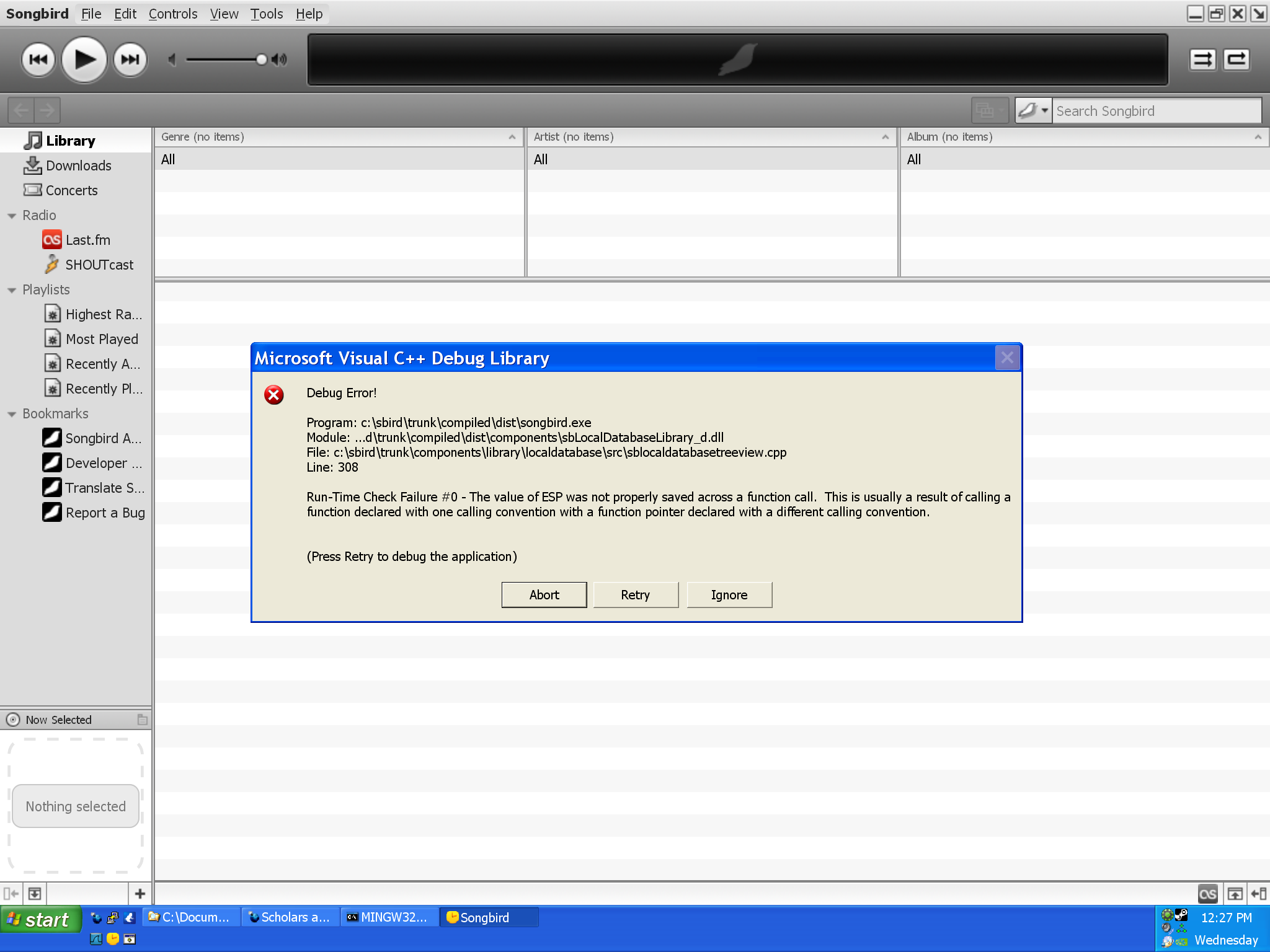Open Concerts in the sidebar
The height and width of the screenshot is (952, 1270).
click(x=76, y=190)
